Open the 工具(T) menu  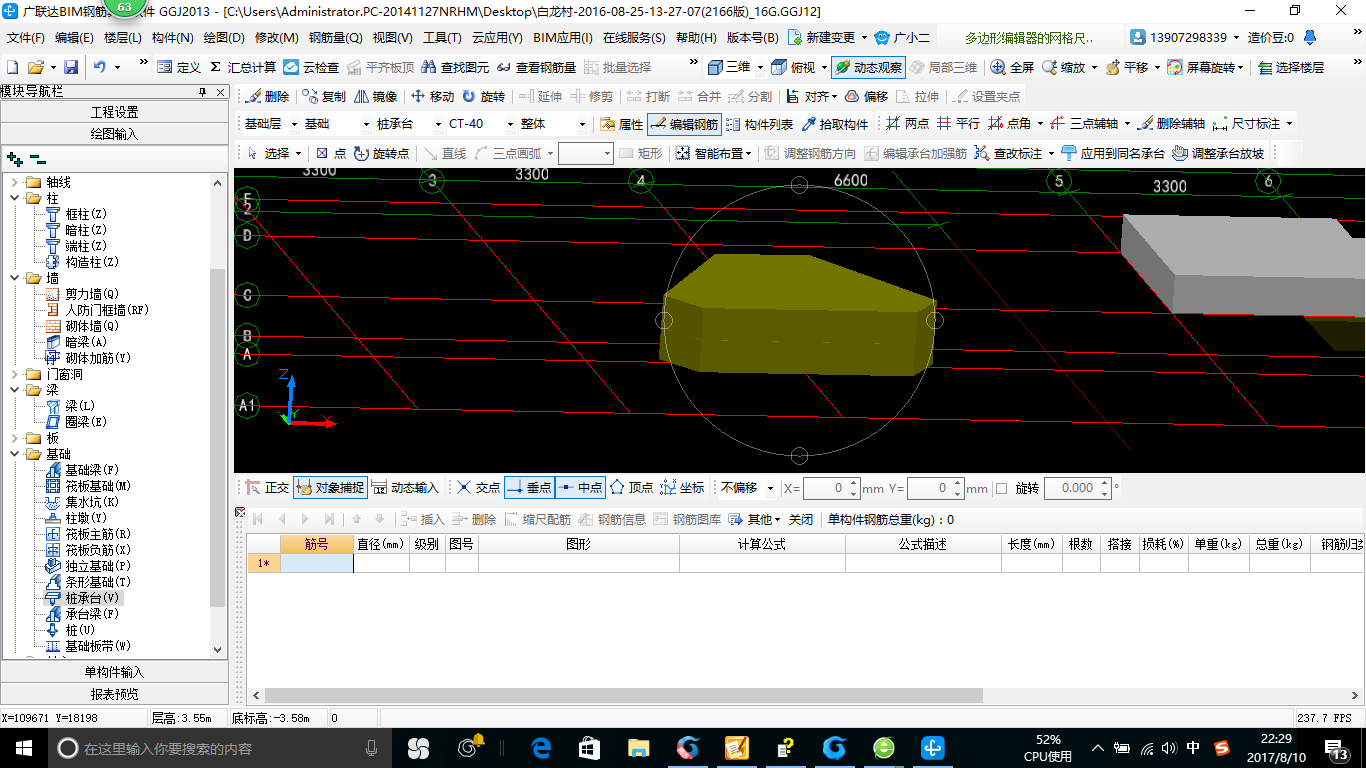(x=442, y=38)
